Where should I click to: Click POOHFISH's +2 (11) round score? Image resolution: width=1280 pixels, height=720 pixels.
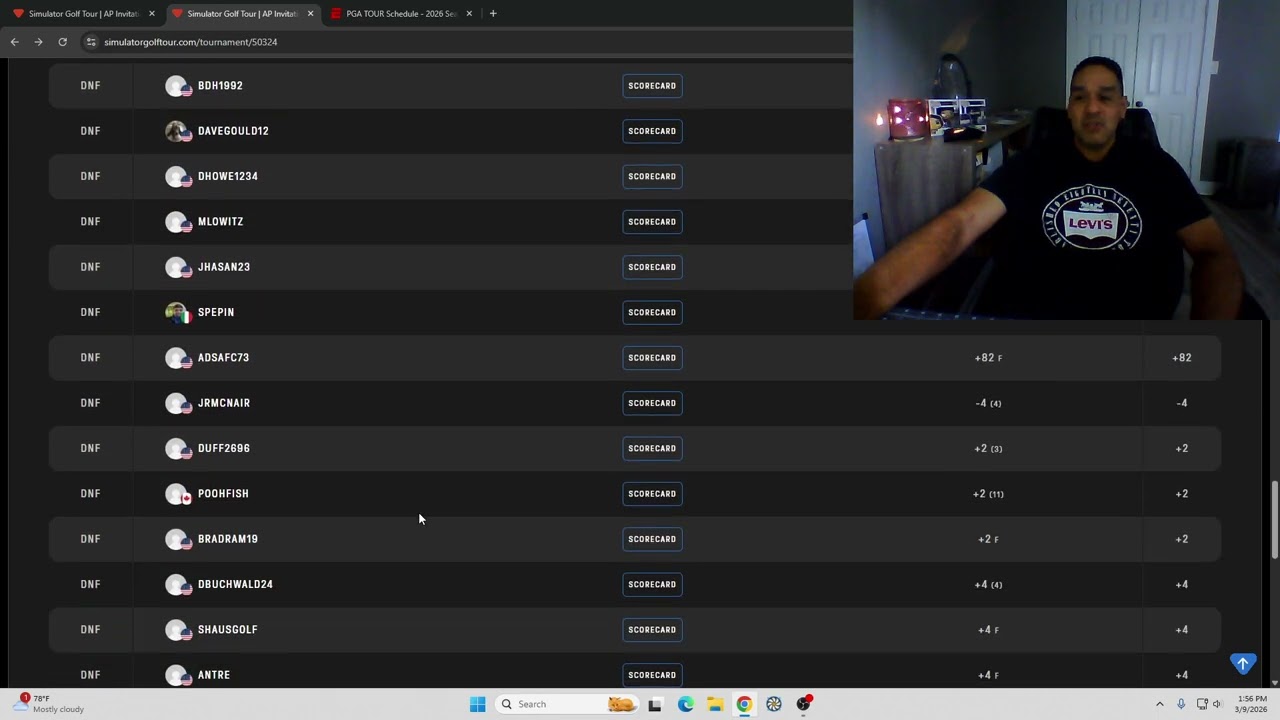click(x=988, y=494)
